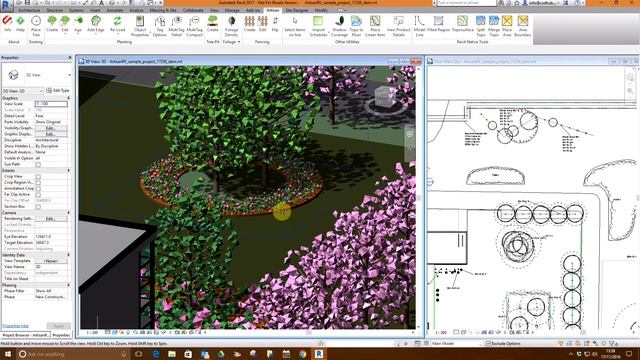Click the Shadow Coverage tool
The width and height of the screenshot is (640, 360).
click(x=339, y=26)
